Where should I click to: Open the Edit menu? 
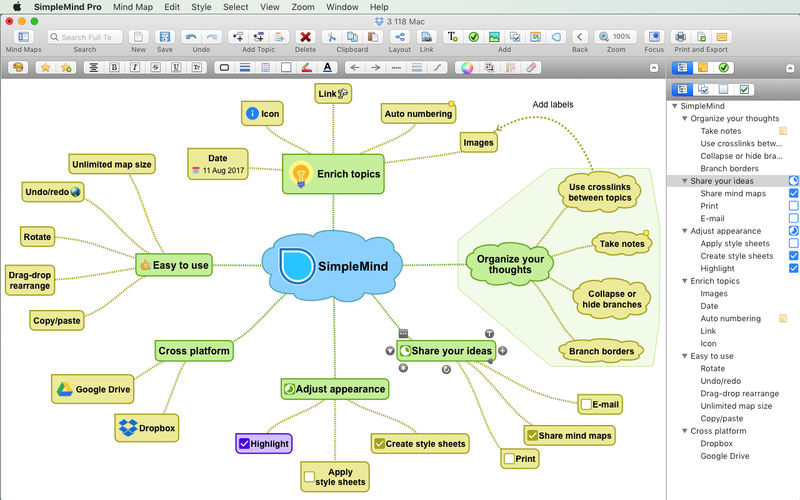click(172, 7)
